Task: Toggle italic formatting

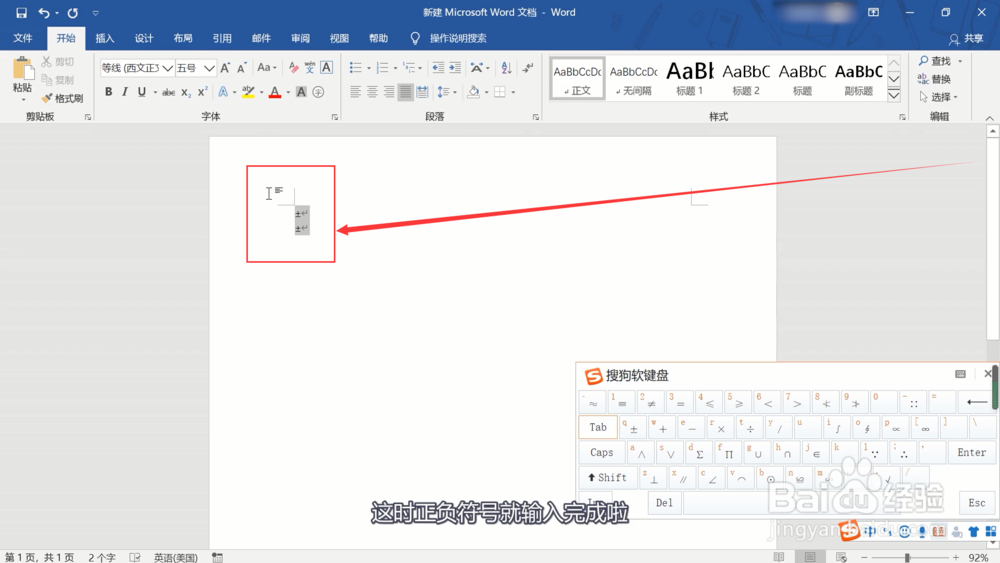Action: click(125, 92)
